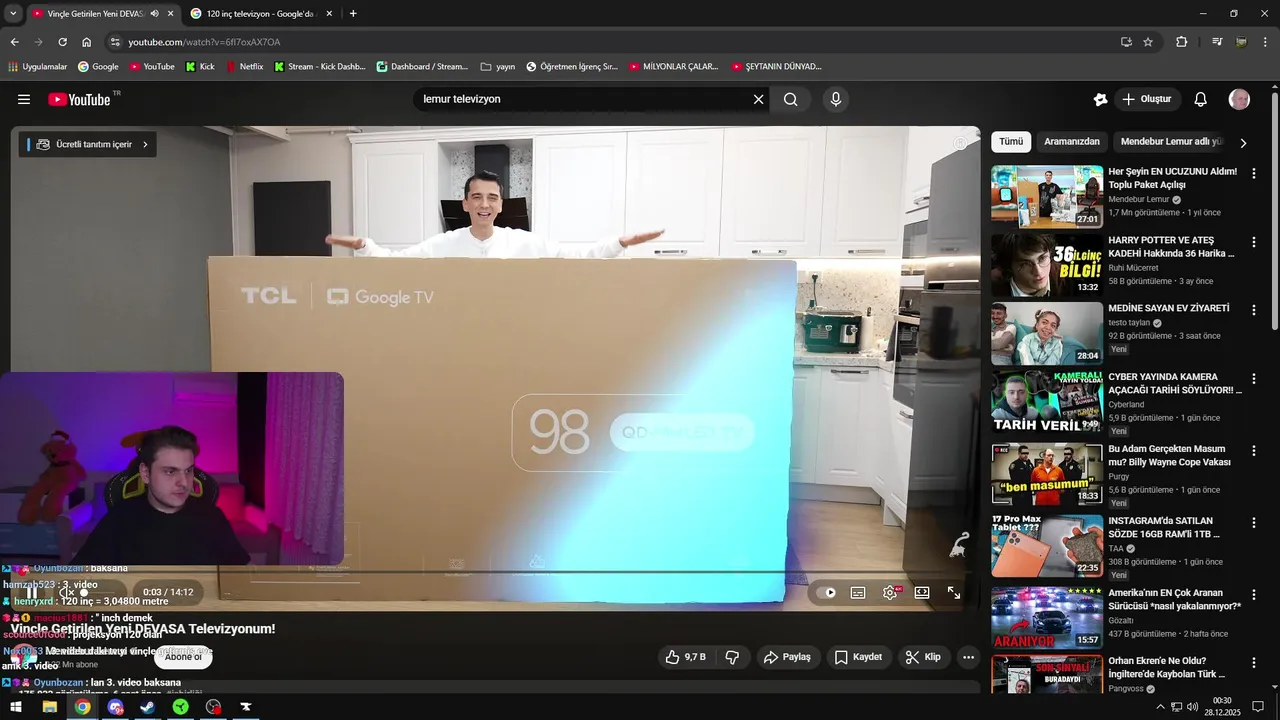The image size is (1280, 720).
Task: Create a clip with Klip button
Action: [x=923, y=657]
